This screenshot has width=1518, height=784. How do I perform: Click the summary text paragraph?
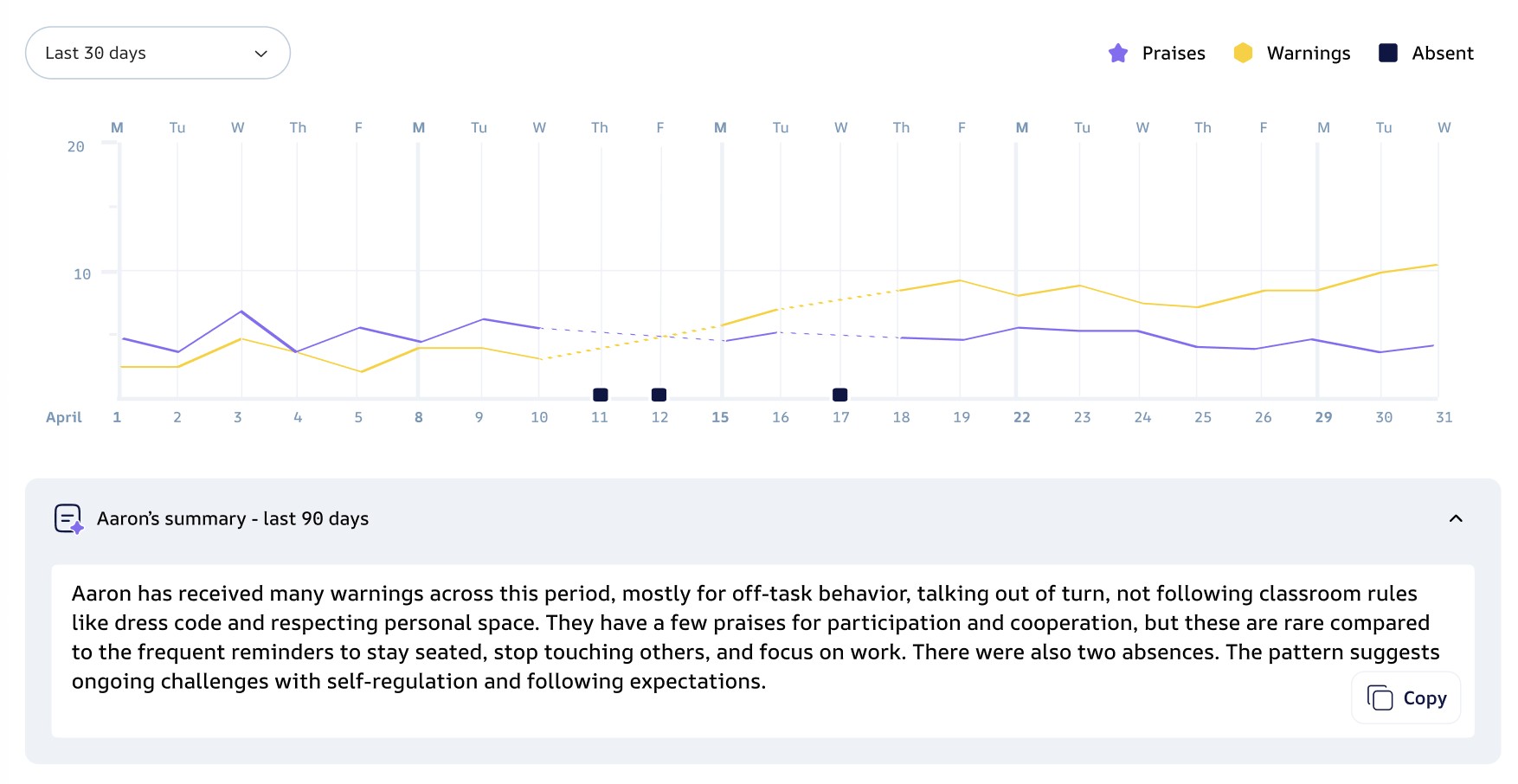pyautogui.click(x=756, y=637)
